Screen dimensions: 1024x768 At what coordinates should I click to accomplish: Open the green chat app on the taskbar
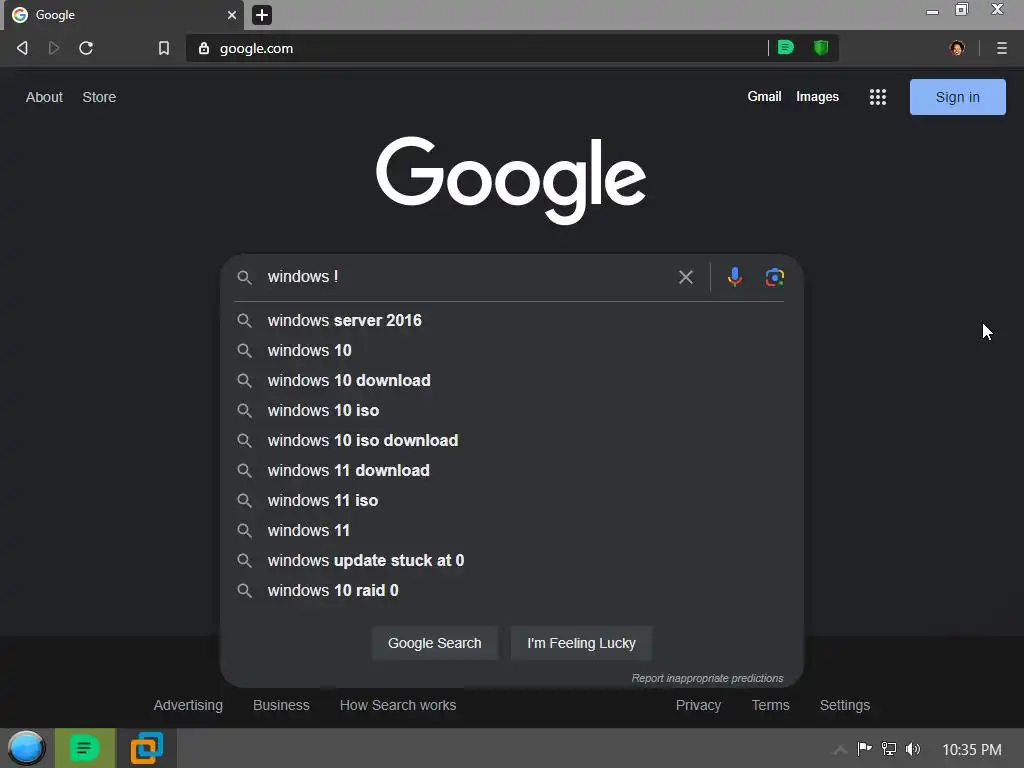coord(85,748)
